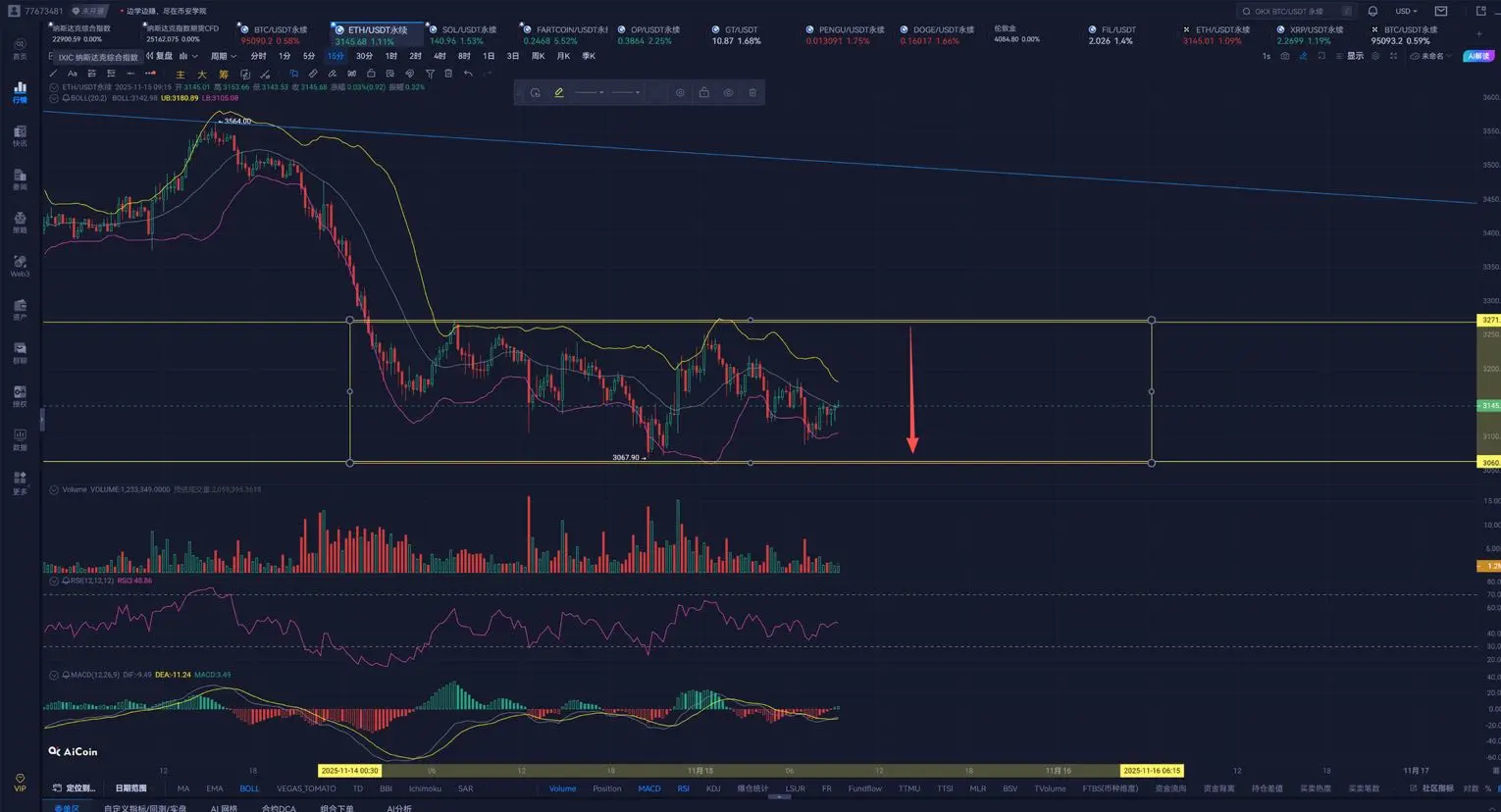Select the 5分 timeframe
The height and width of the screenshot is (812, 1501).
coord(309,56)
